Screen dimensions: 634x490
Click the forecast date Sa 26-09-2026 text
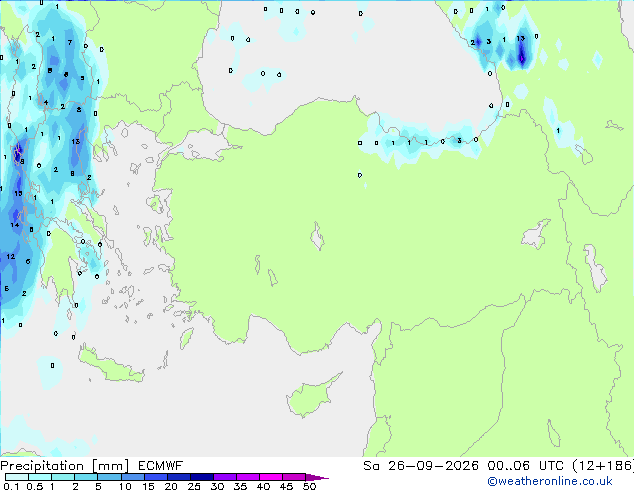coord(421,466)
